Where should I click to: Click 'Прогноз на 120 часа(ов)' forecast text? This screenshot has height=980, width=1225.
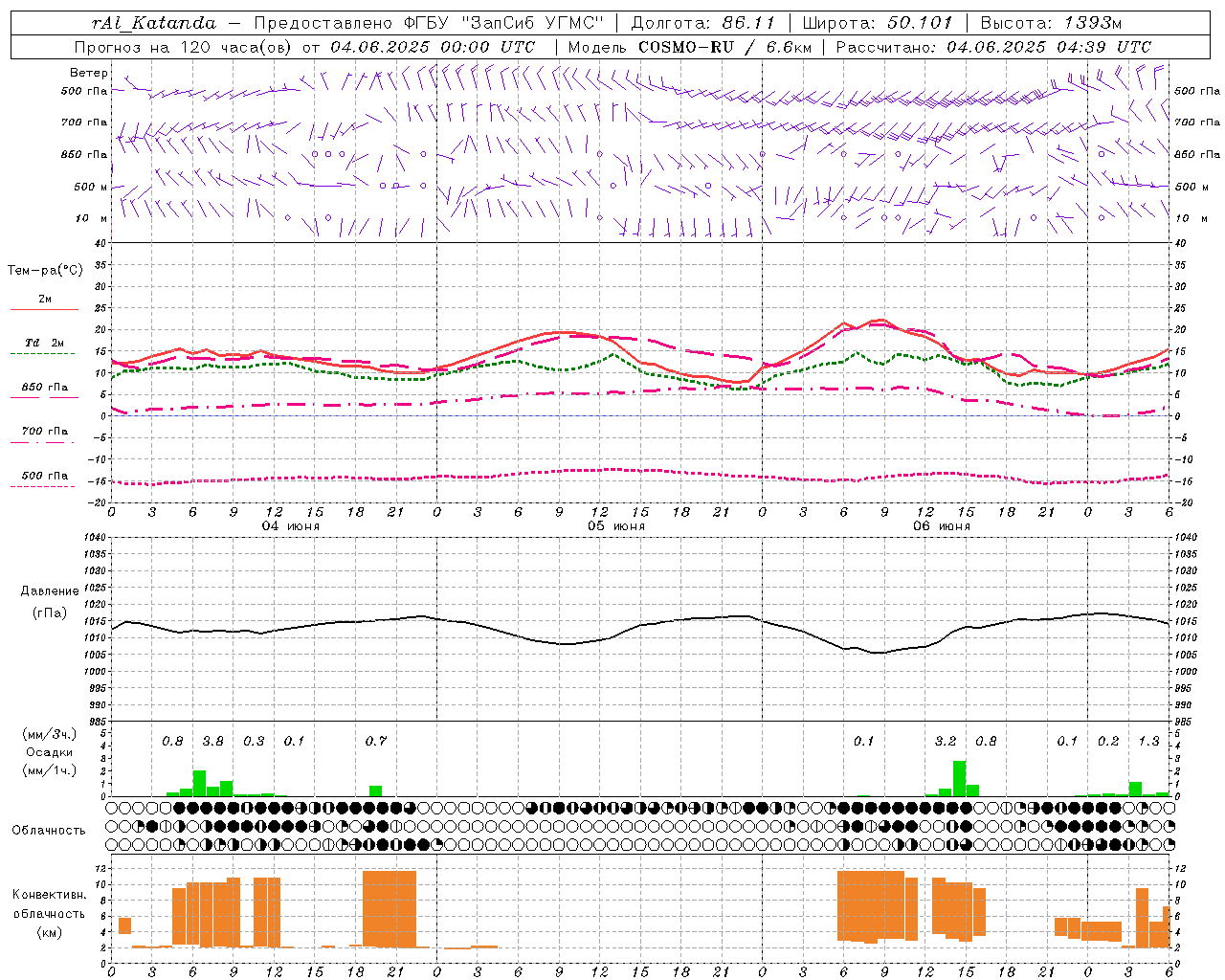click(184, 47)
